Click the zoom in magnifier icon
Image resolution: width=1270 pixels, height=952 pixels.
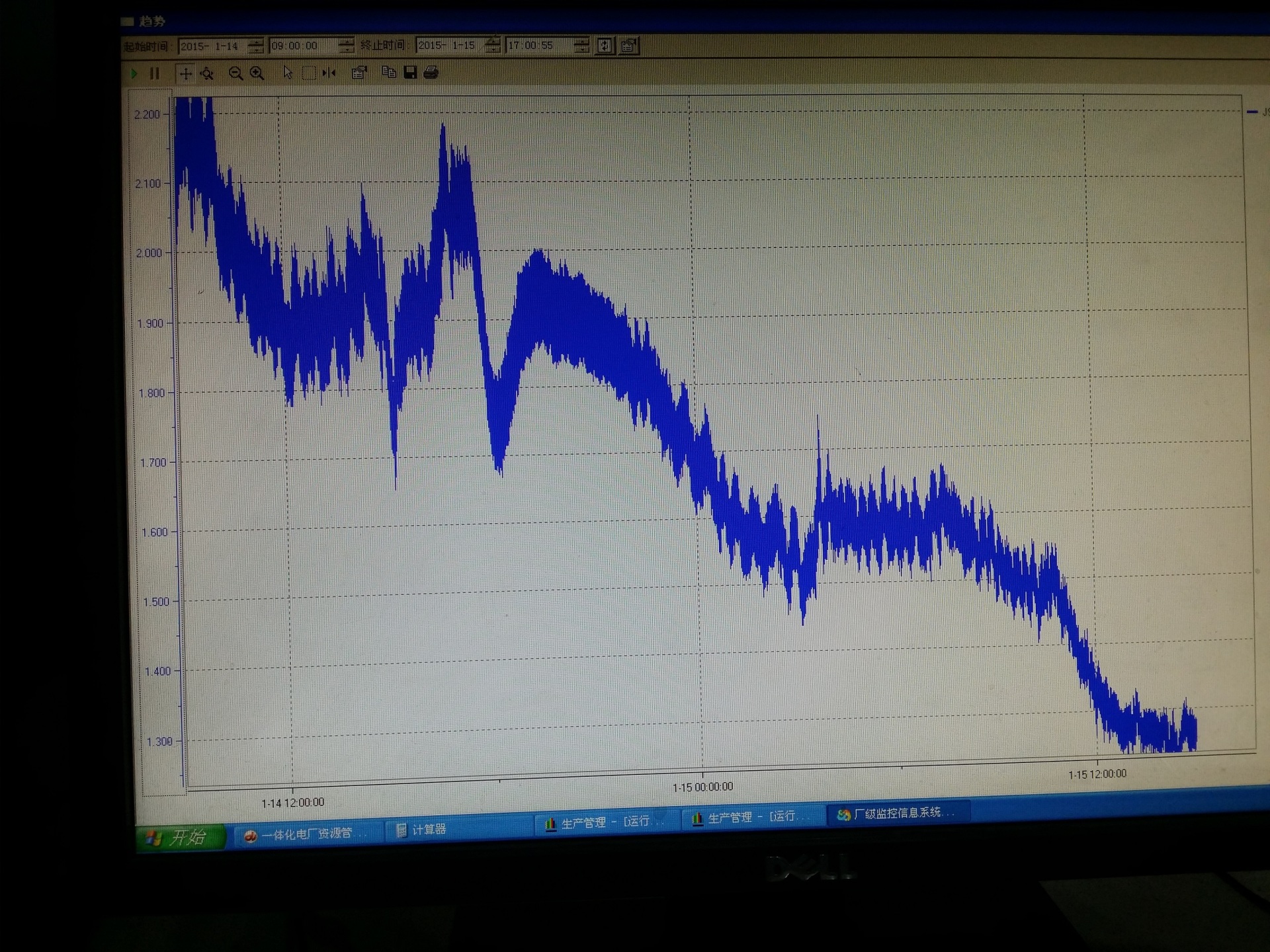257,73
